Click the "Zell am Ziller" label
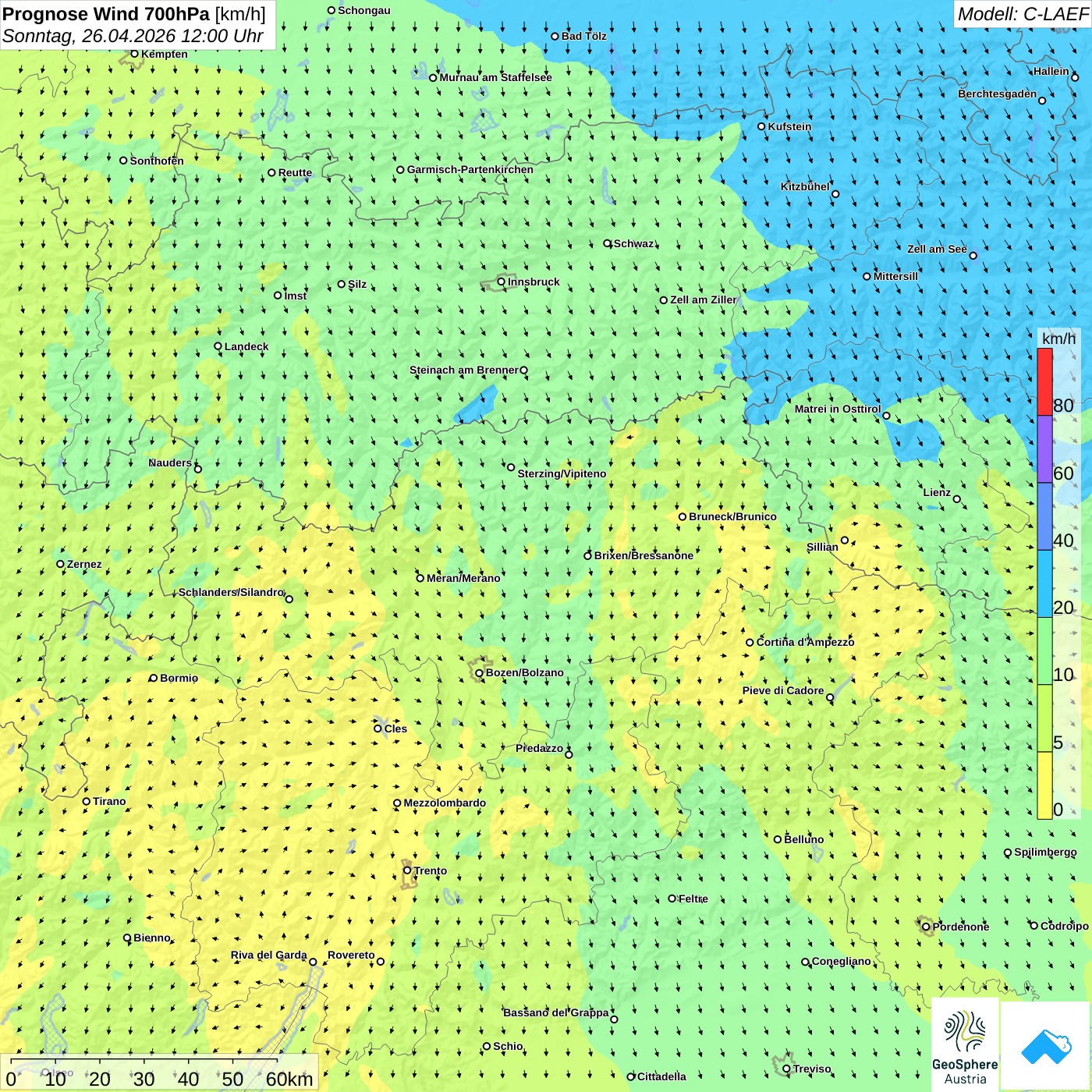Image resolution: width=1092 pixels, height=1092 pixels. pyautogui.click(x=704, y=300)
